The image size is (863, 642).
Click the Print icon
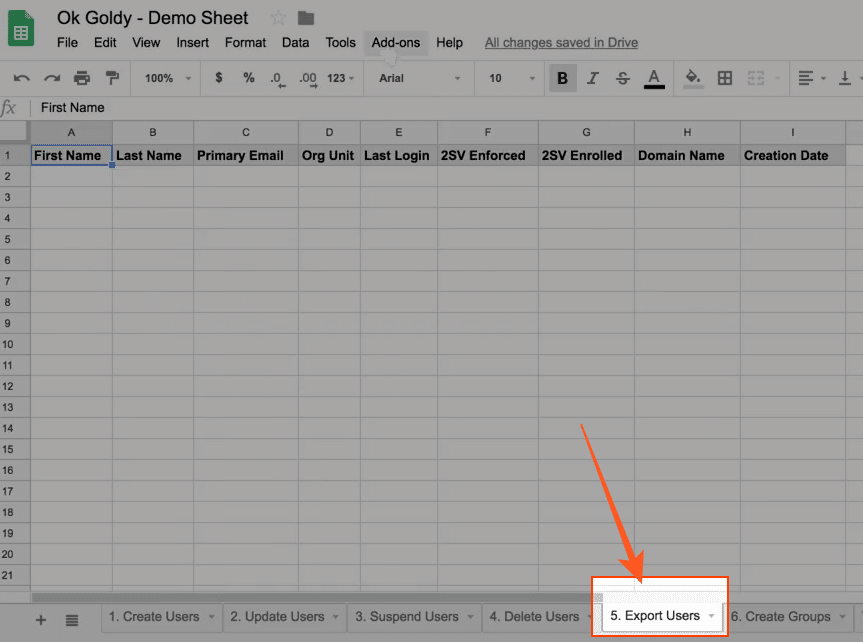(x=82, y=78)
